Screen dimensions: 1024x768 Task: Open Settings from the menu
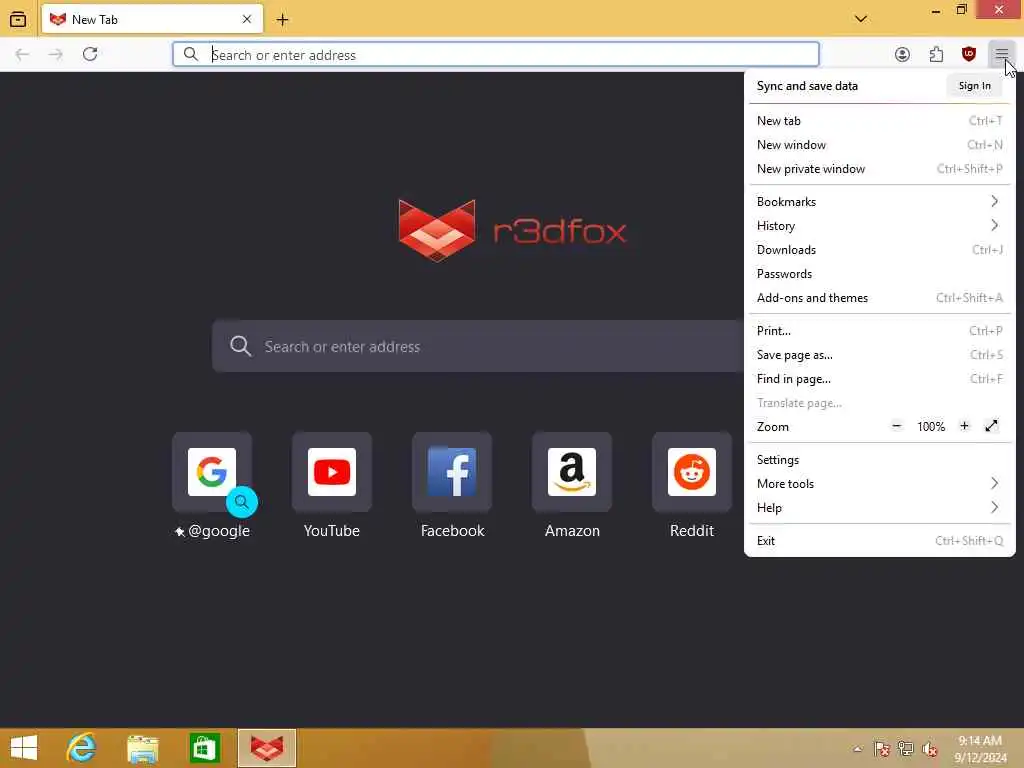[x=880, y=460]
